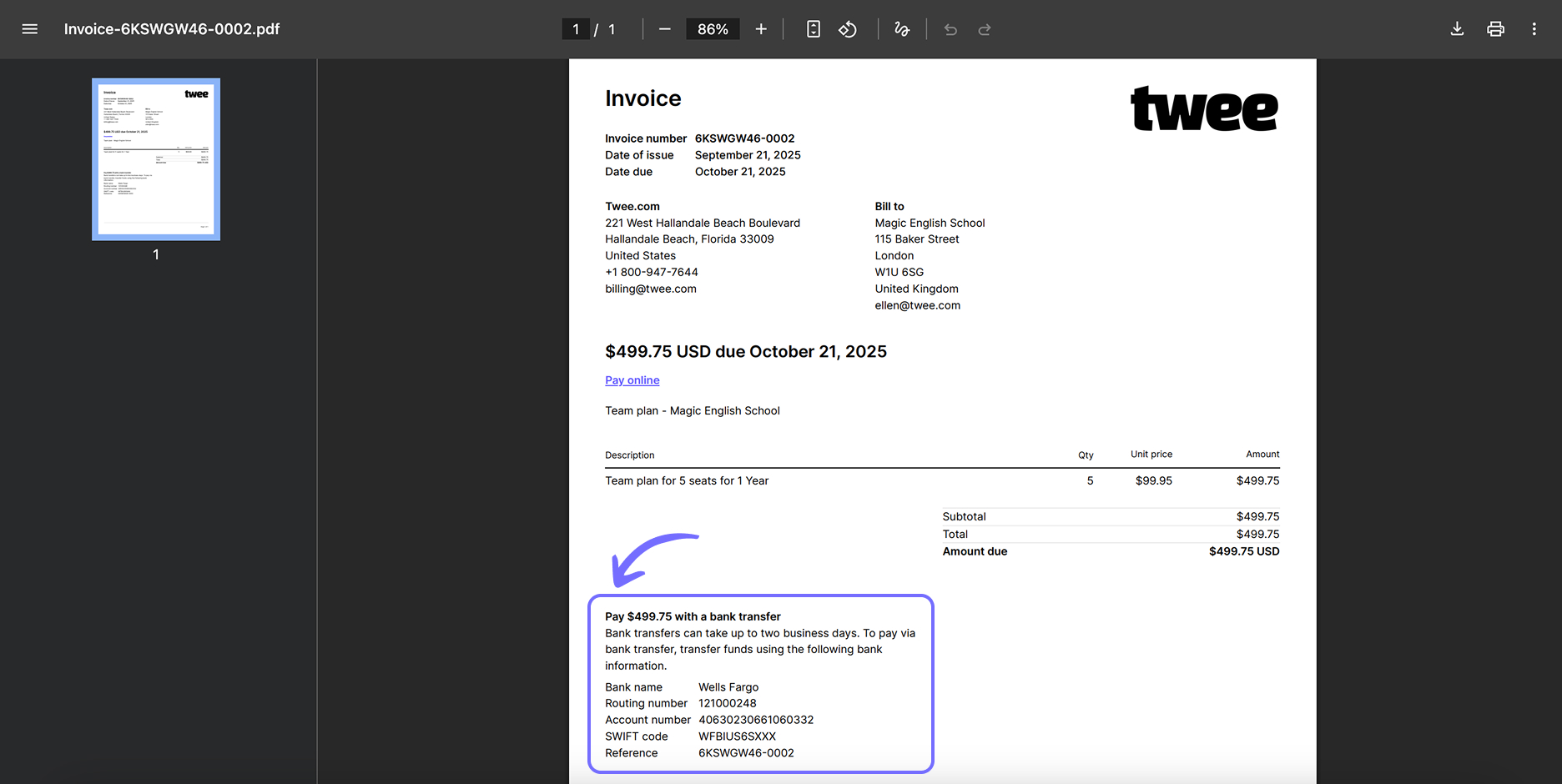Image resolution: width=1562 pixels, height=784 pixels.
Task: Click the billing@twee.com email address
Action: pos(651,289)
